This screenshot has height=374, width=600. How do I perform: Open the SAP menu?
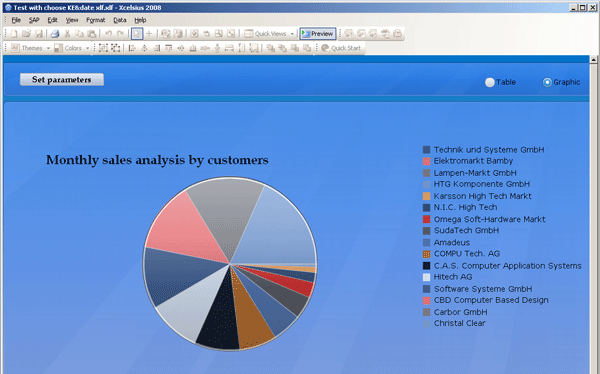[34, 20]
